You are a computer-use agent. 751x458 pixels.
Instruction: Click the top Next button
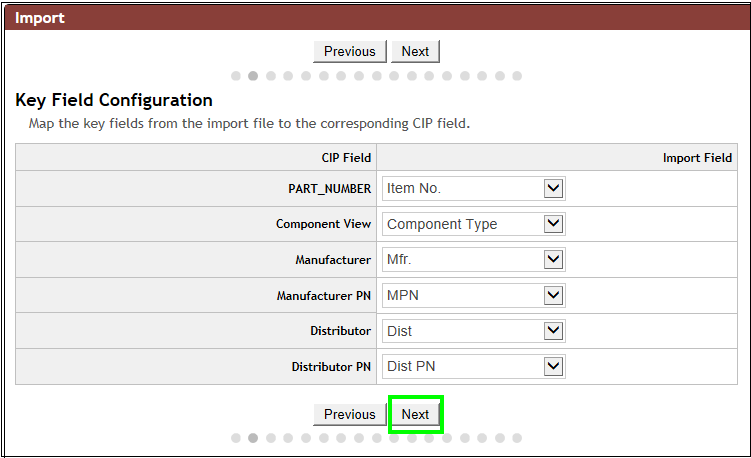point(415,52)
